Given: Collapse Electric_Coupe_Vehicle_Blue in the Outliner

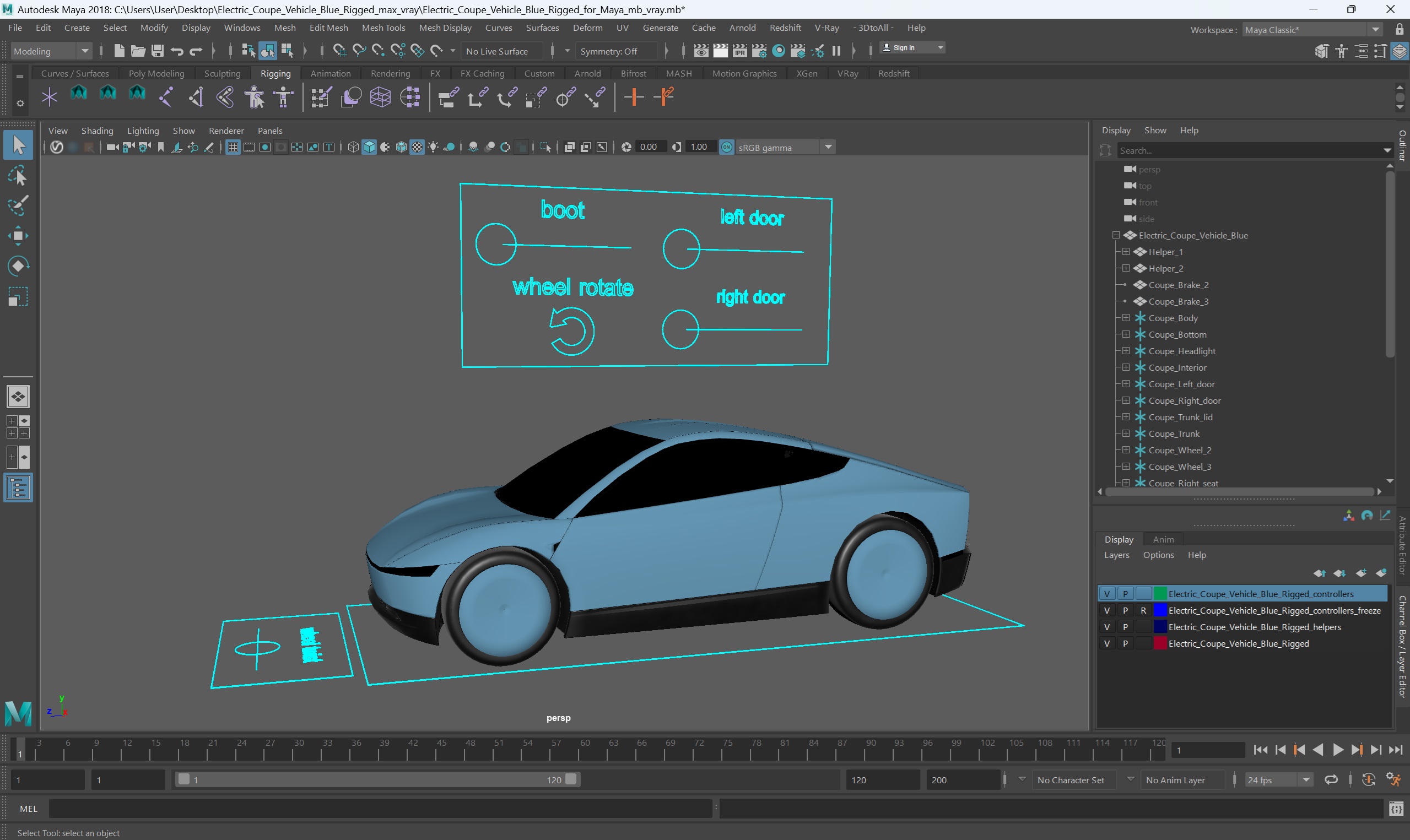Looking at the screenshot, I should coord(1116,235).
